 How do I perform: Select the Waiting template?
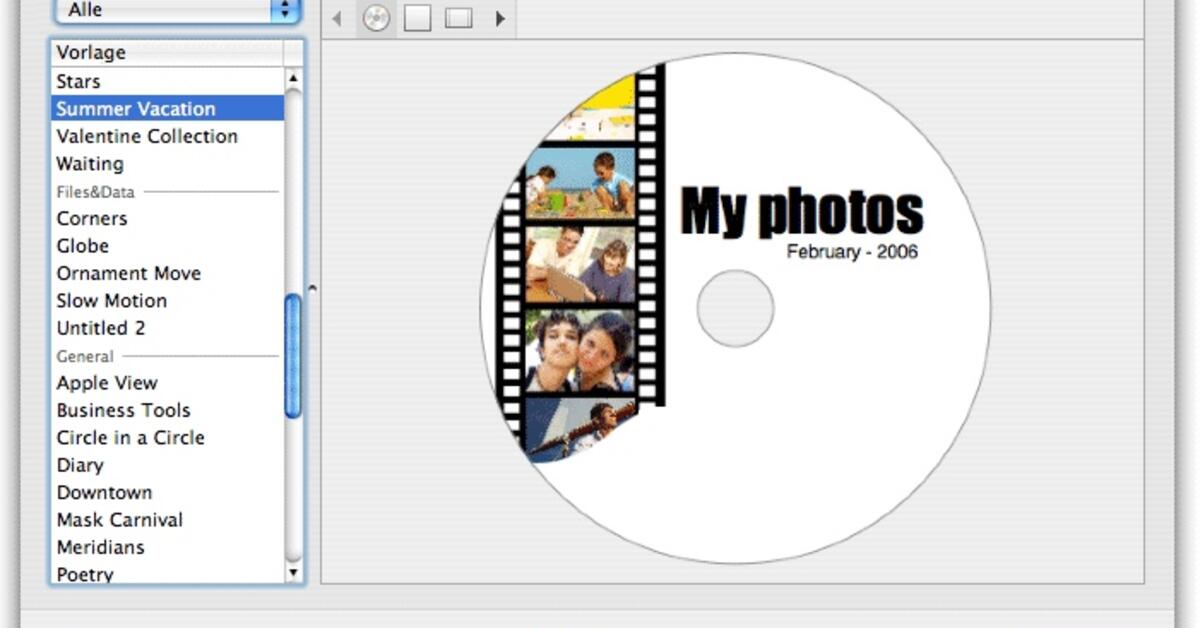(168, 164)
